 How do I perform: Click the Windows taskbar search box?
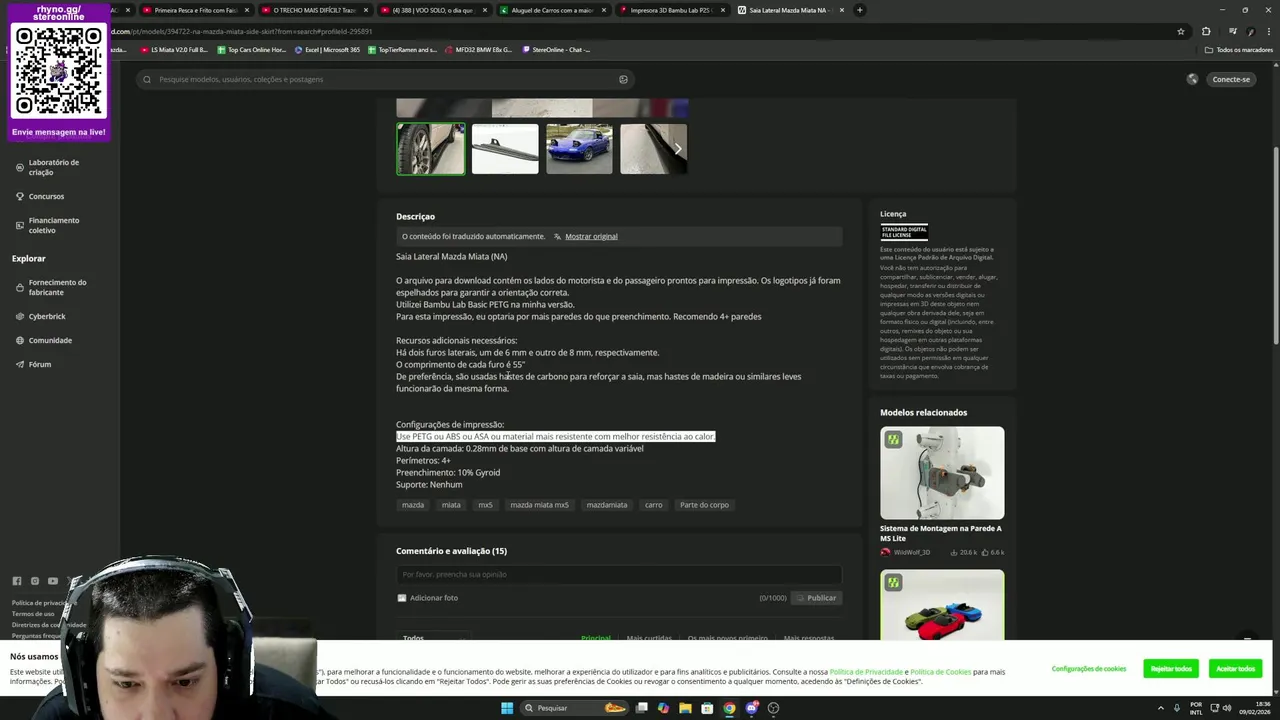(575, 708)
